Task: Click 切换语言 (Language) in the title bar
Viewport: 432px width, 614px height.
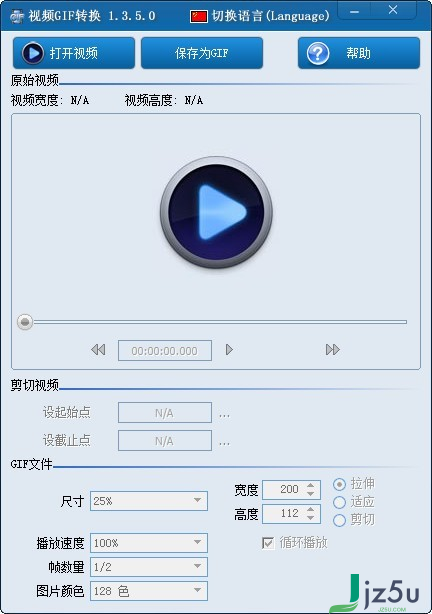Action: tap(270, 16)
